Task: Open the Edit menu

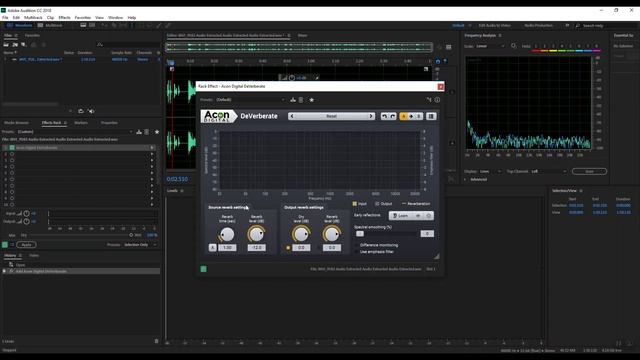Action: coord(16,18)
